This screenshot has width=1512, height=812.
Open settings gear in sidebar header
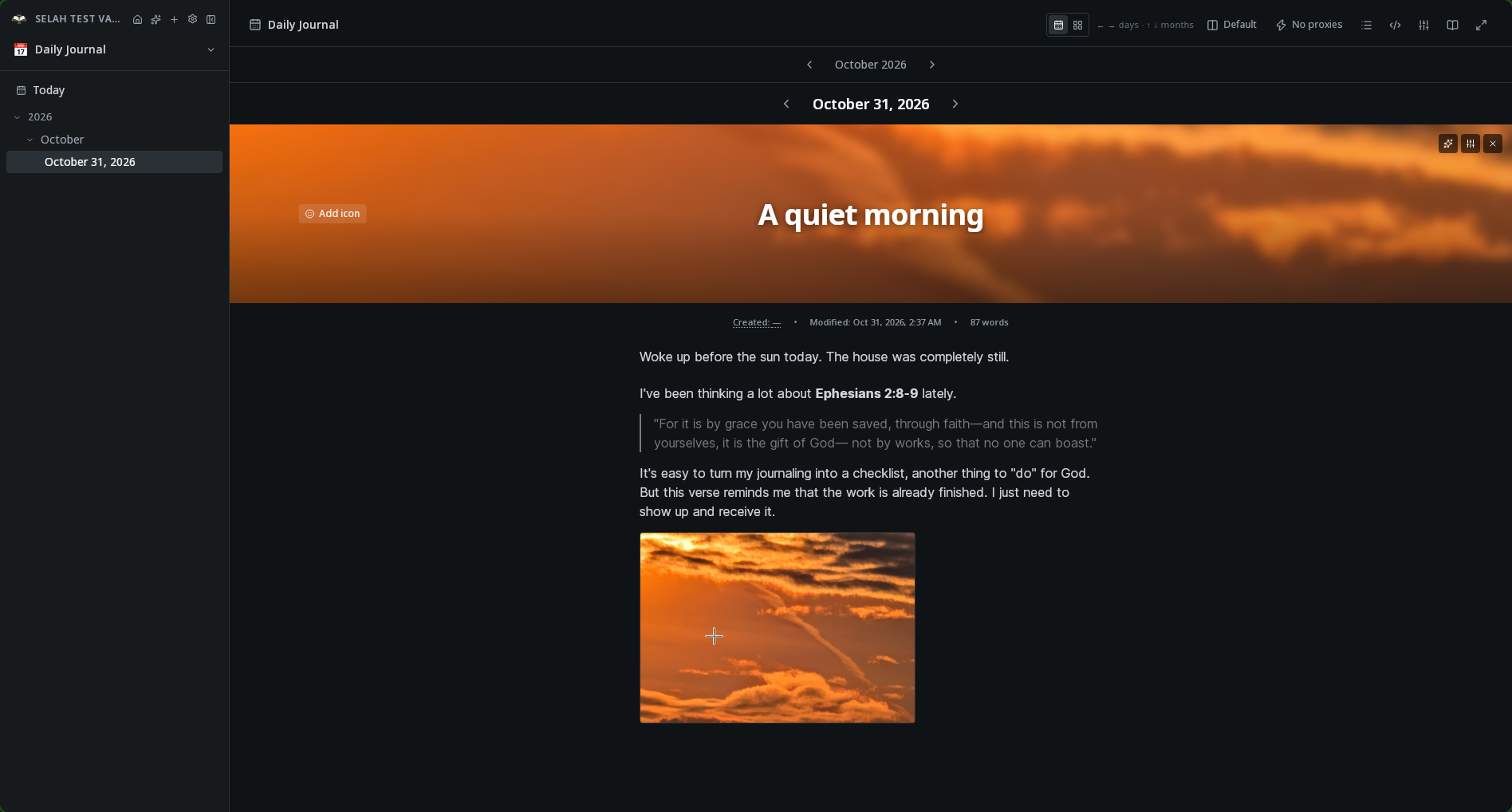[x=192, y=19]
